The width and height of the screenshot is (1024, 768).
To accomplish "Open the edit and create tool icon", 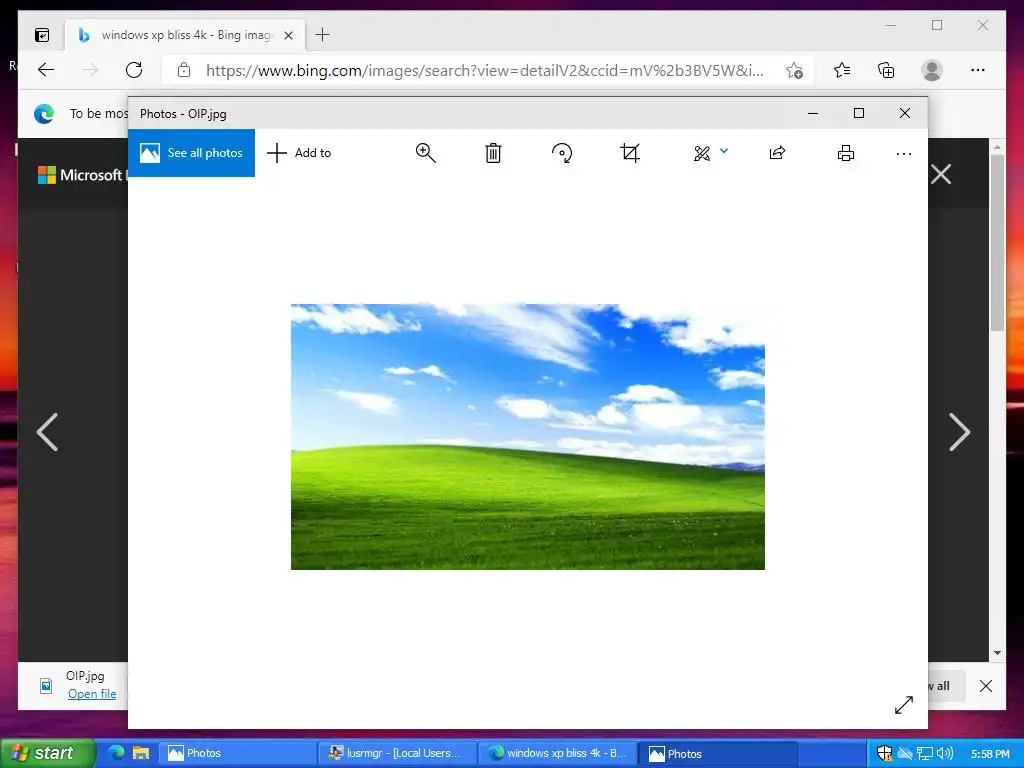I will [x=701, y=153].
